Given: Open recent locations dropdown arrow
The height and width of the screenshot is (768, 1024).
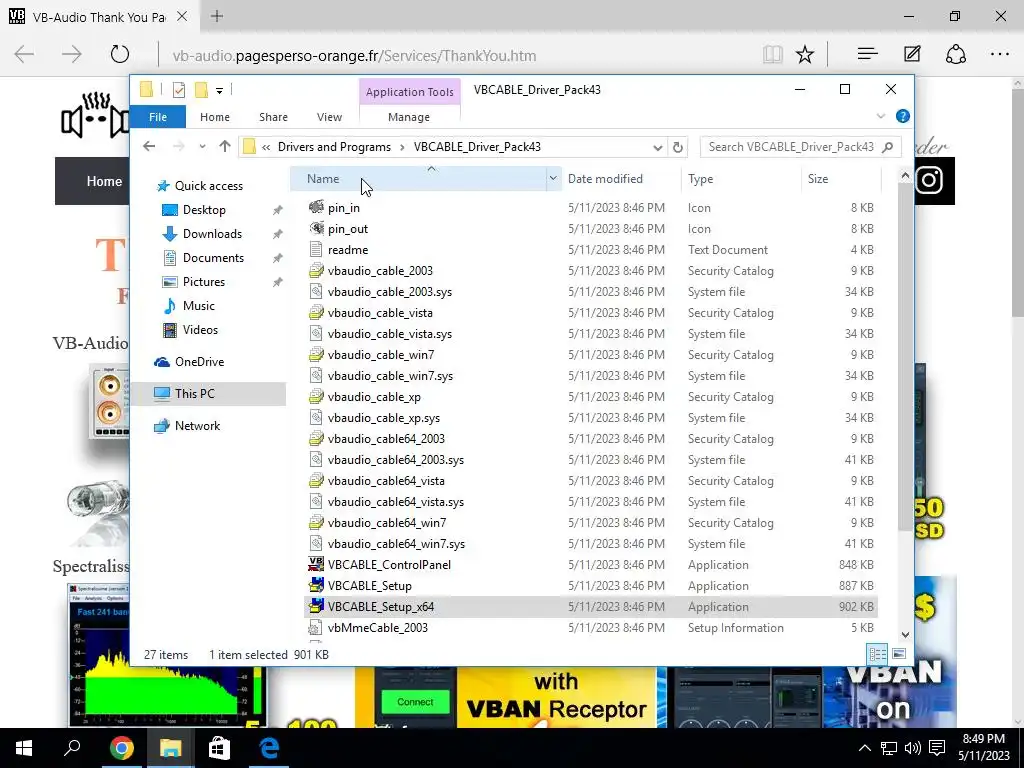Looking at the screenshot, I should 202,146.
